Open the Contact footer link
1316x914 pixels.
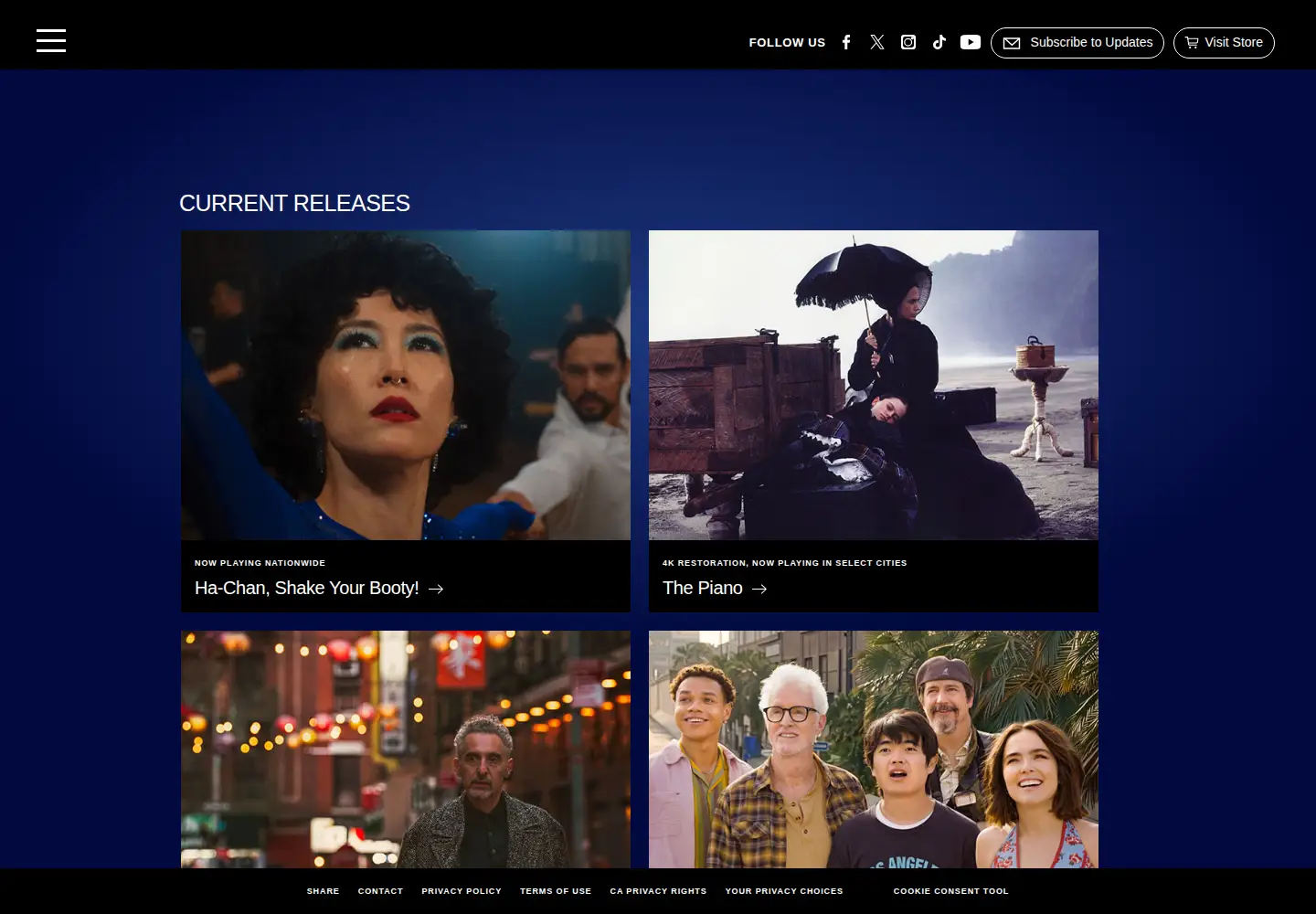tap(380, 891)
